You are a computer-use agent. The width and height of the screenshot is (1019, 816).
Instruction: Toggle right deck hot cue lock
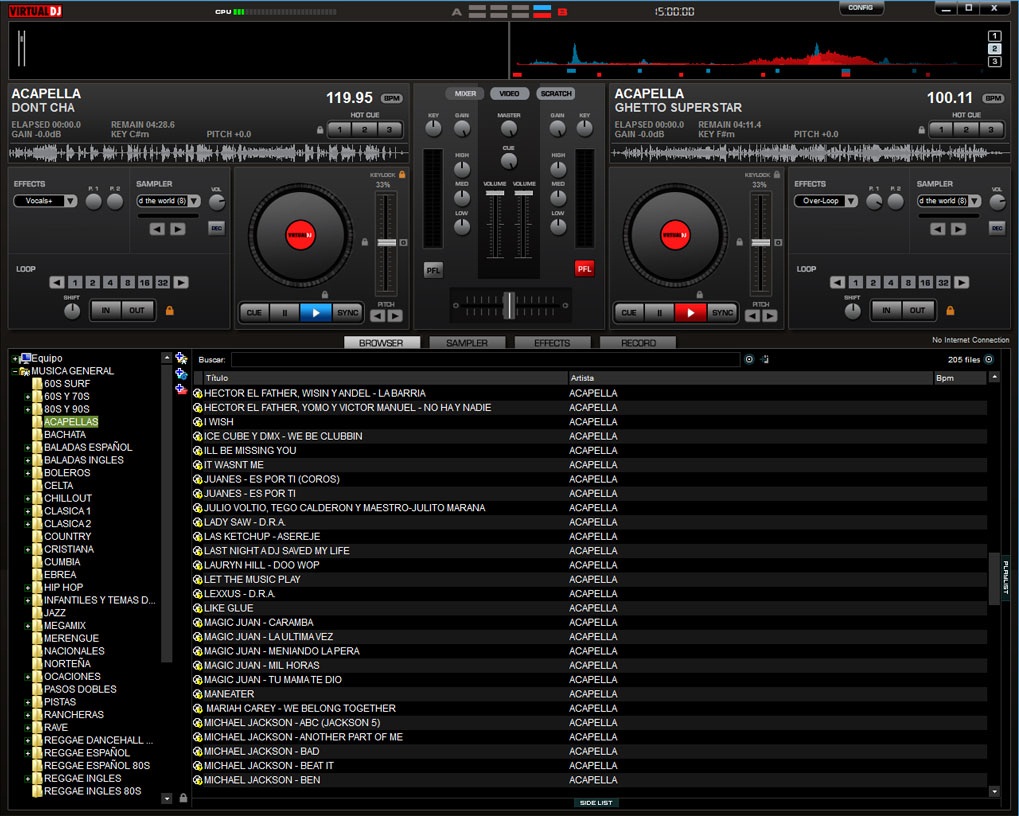922,130
